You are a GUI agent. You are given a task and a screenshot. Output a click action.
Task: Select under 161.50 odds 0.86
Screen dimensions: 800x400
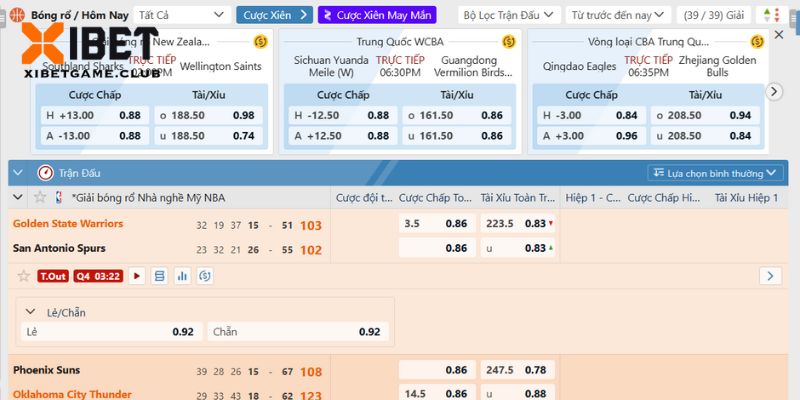(x=457, y=136)
